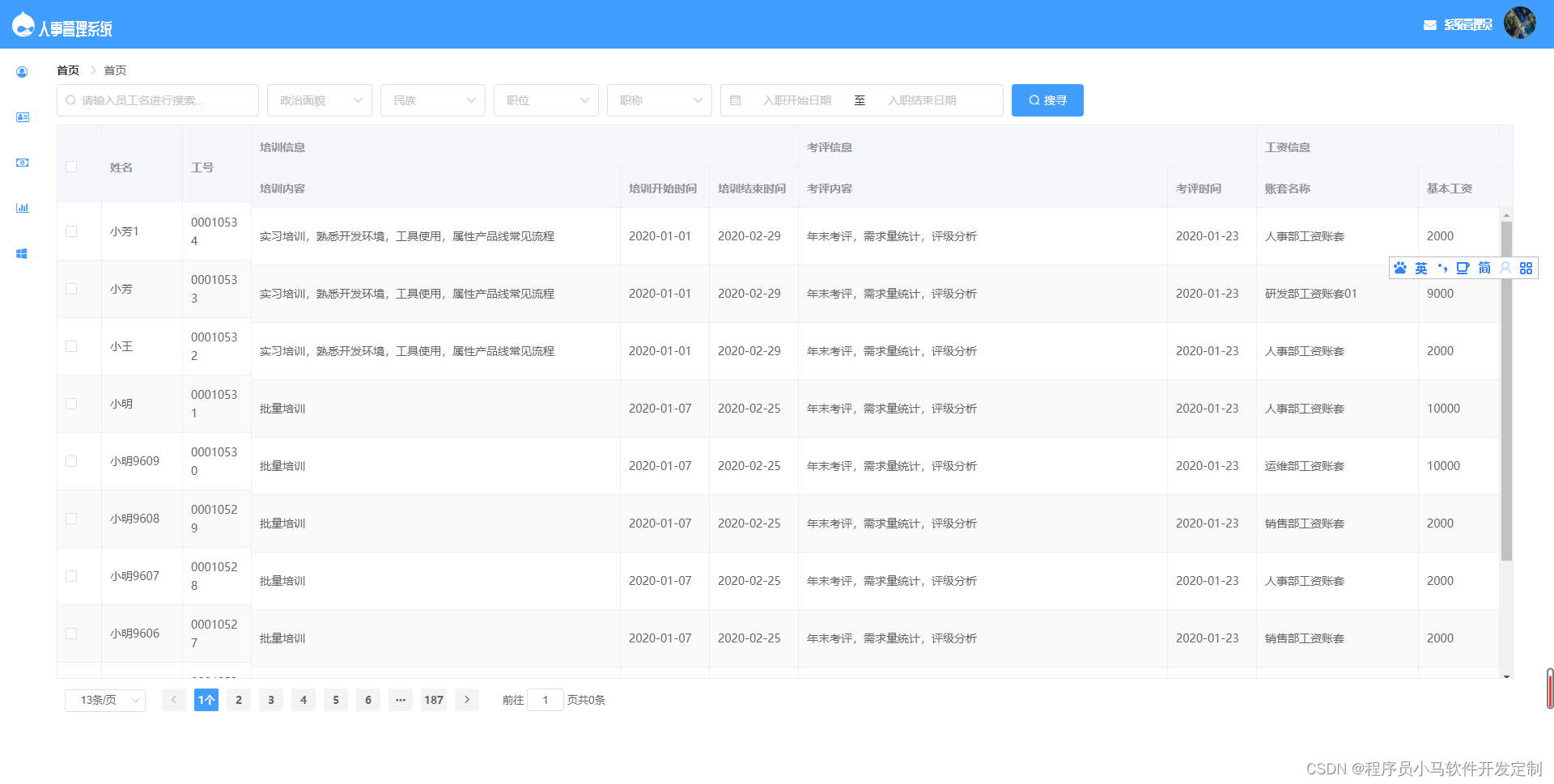Go to page 5 in pagination
Screen dimensions: 1554x784
[x=336, y=700]
